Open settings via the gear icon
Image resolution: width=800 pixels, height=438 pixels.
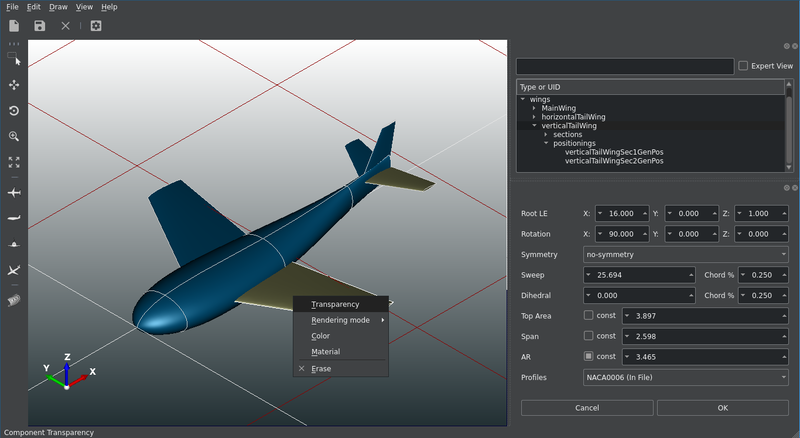pos(96,26)
